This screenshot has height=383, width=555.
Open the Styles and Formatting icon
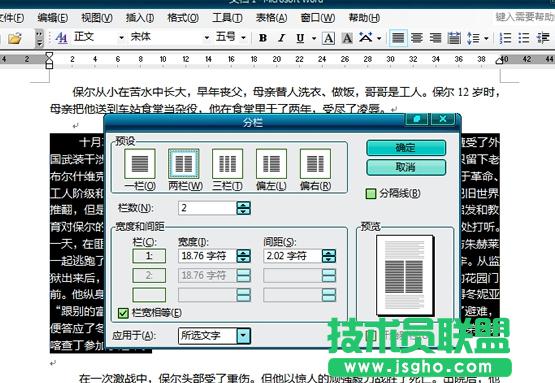click(x=62, y=38)
